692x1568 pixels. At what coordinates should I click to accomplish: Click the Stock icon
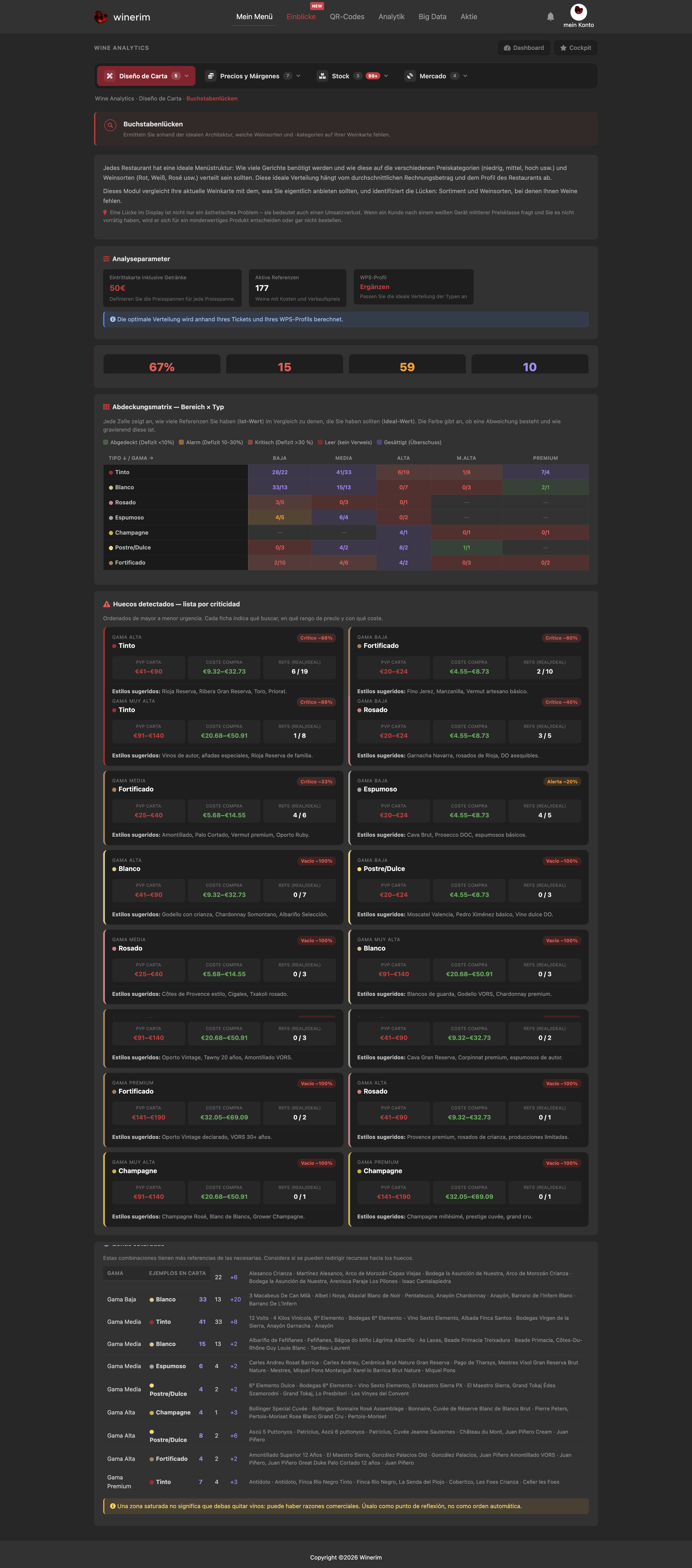(x=322, y=76)
